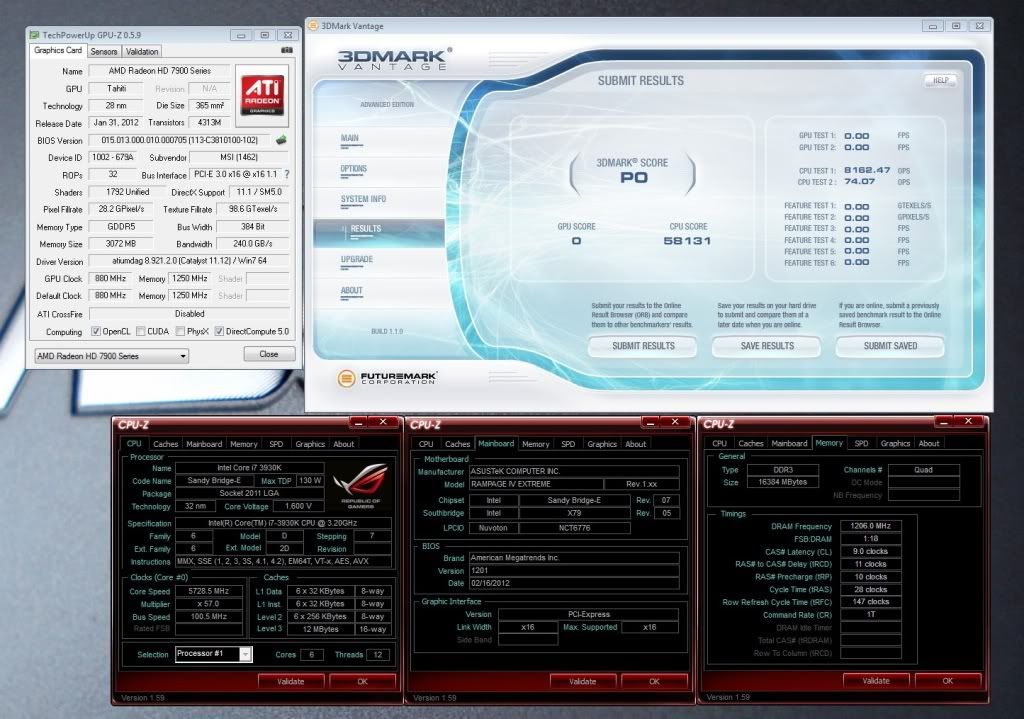The width and height of the screenshot is (1024, 719).
Task: Maximize the 3DMark Vantage window
Action: coord(956,26)
